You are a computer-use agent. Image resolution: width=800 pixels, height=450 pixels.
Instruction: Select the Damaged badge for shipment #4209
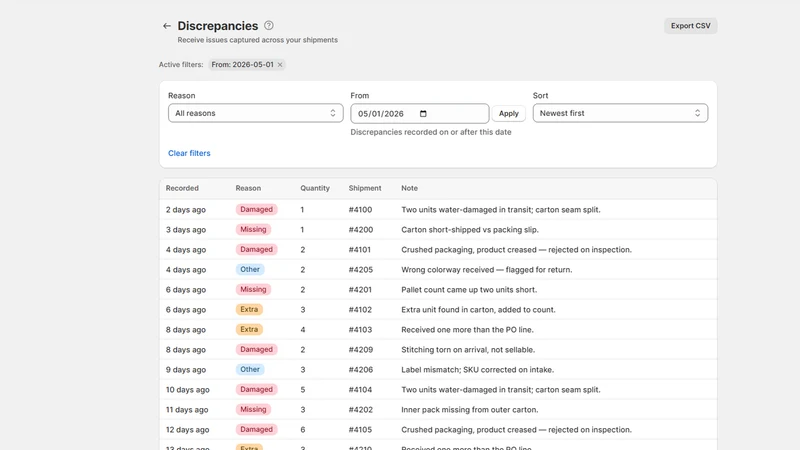[257, 349]
